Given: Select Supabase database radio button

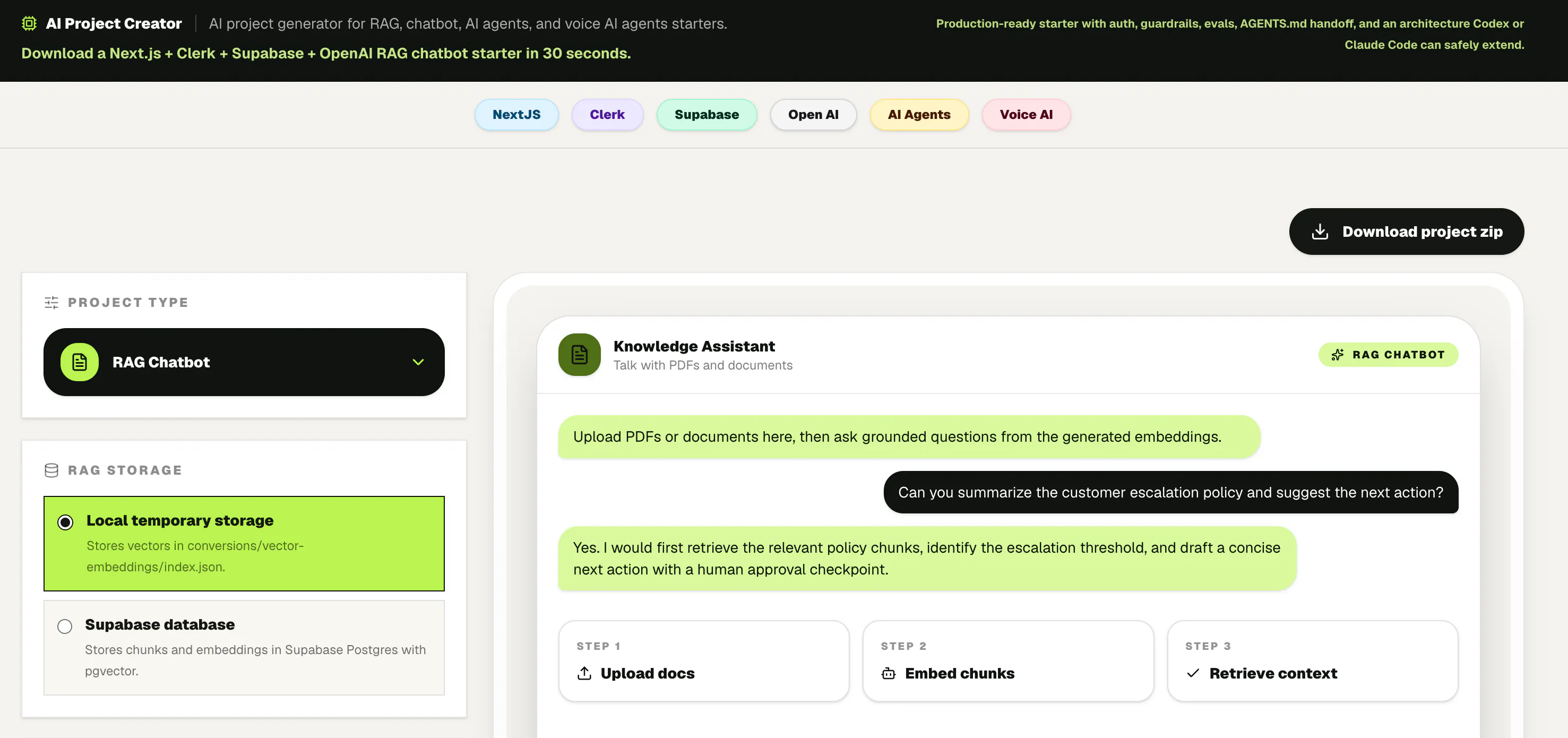Looking at the screenshot, I should coord(65,626).
